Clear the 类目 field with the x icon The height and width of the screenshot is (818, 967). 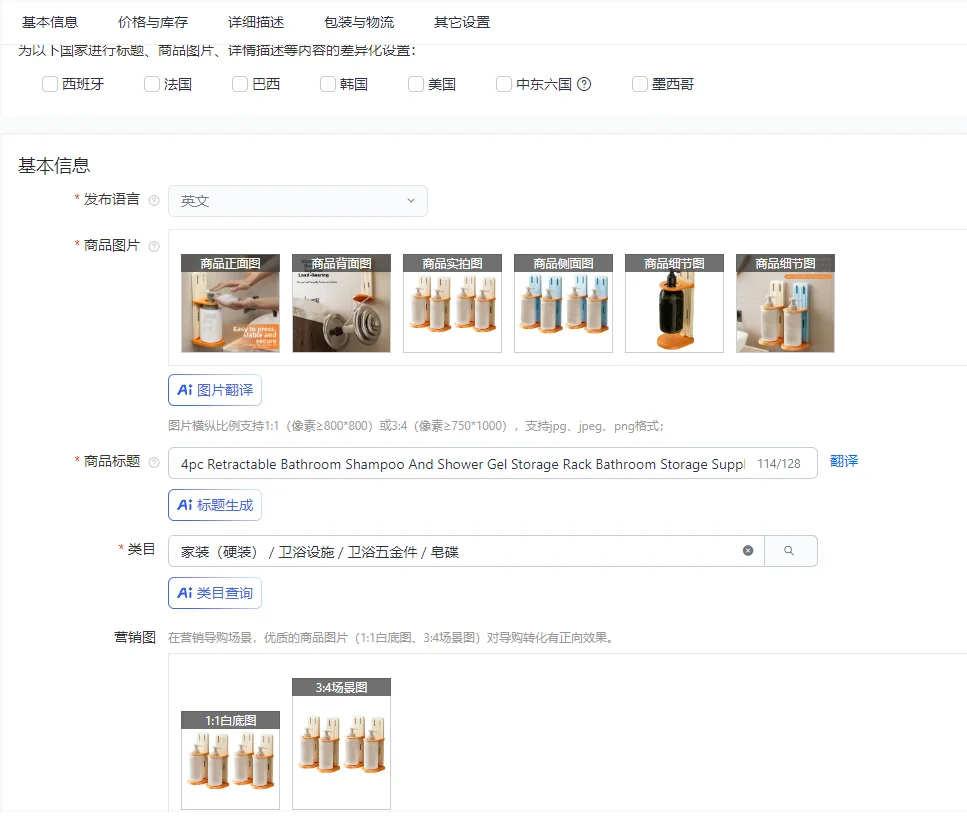coord(748,550)
